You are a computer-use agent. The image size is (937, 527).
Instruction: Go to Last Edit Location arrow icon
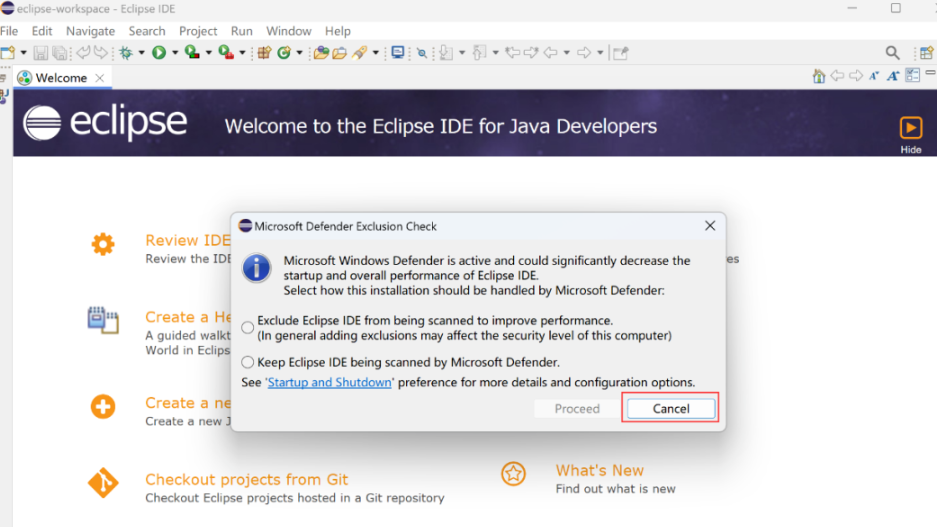click(x=512, y=53)
